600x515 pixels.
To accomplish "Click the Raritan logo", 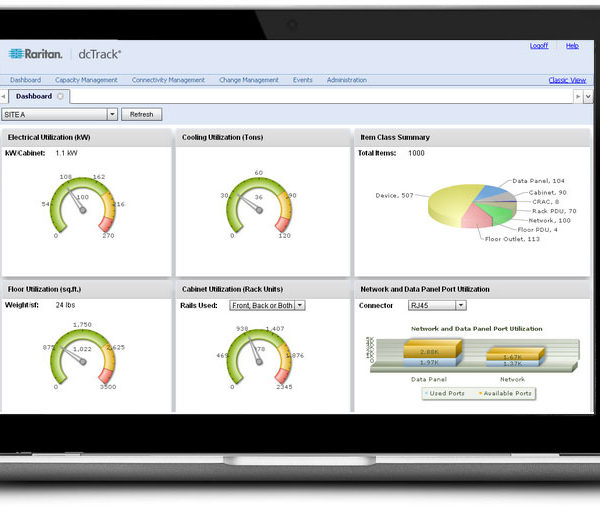I will (35, 54).
